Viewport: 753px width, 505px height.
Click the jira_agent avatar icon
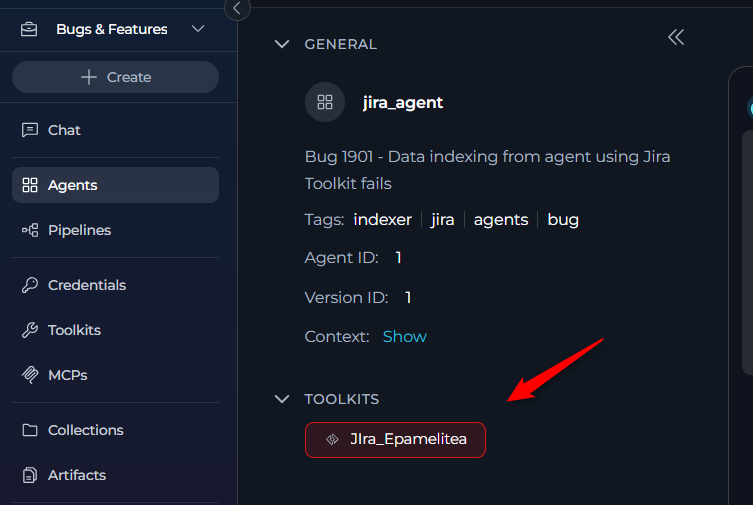325,102
